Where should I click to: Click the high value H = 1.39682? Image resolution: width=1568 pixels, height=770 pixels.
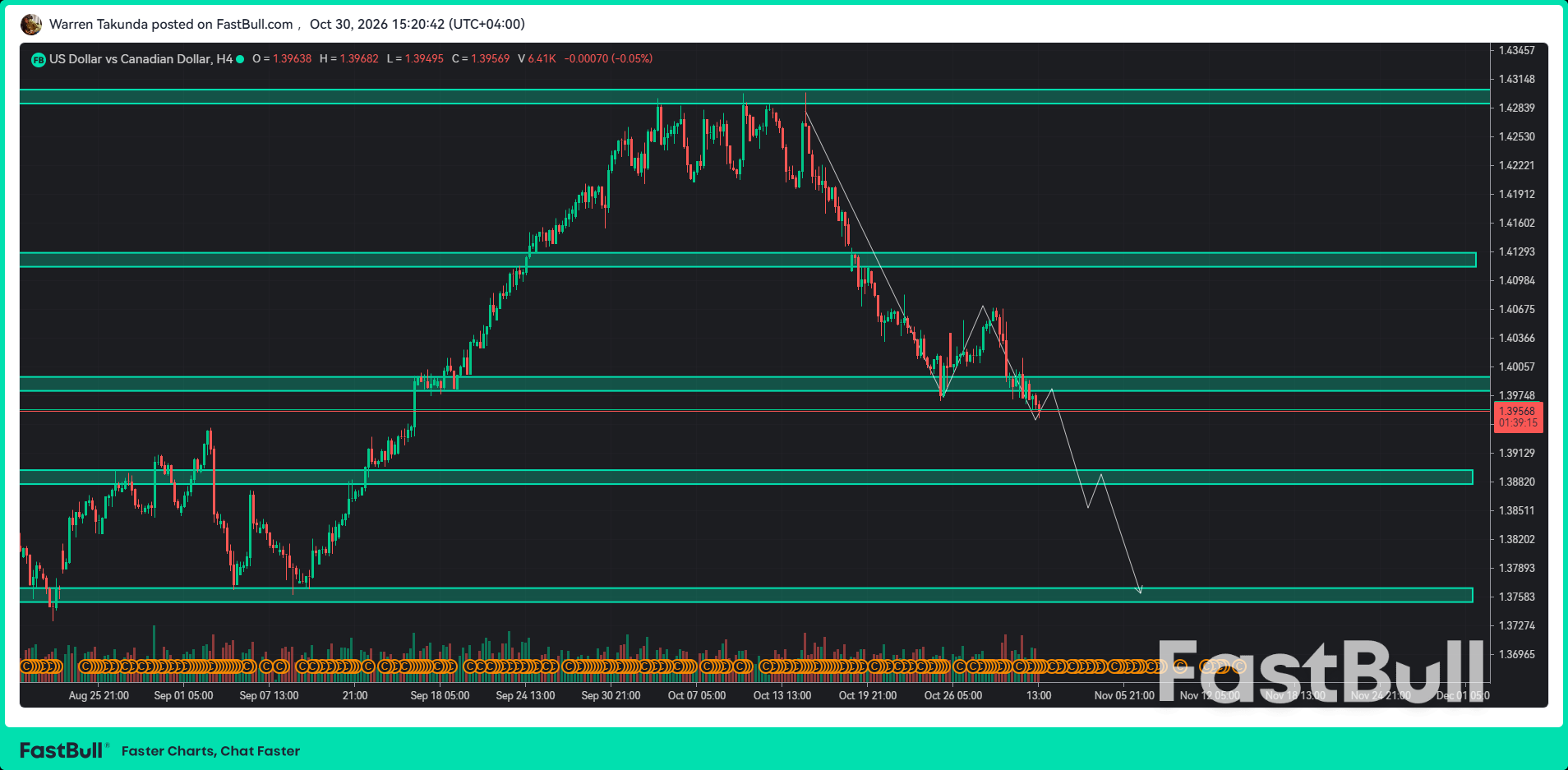coord(349,59)
